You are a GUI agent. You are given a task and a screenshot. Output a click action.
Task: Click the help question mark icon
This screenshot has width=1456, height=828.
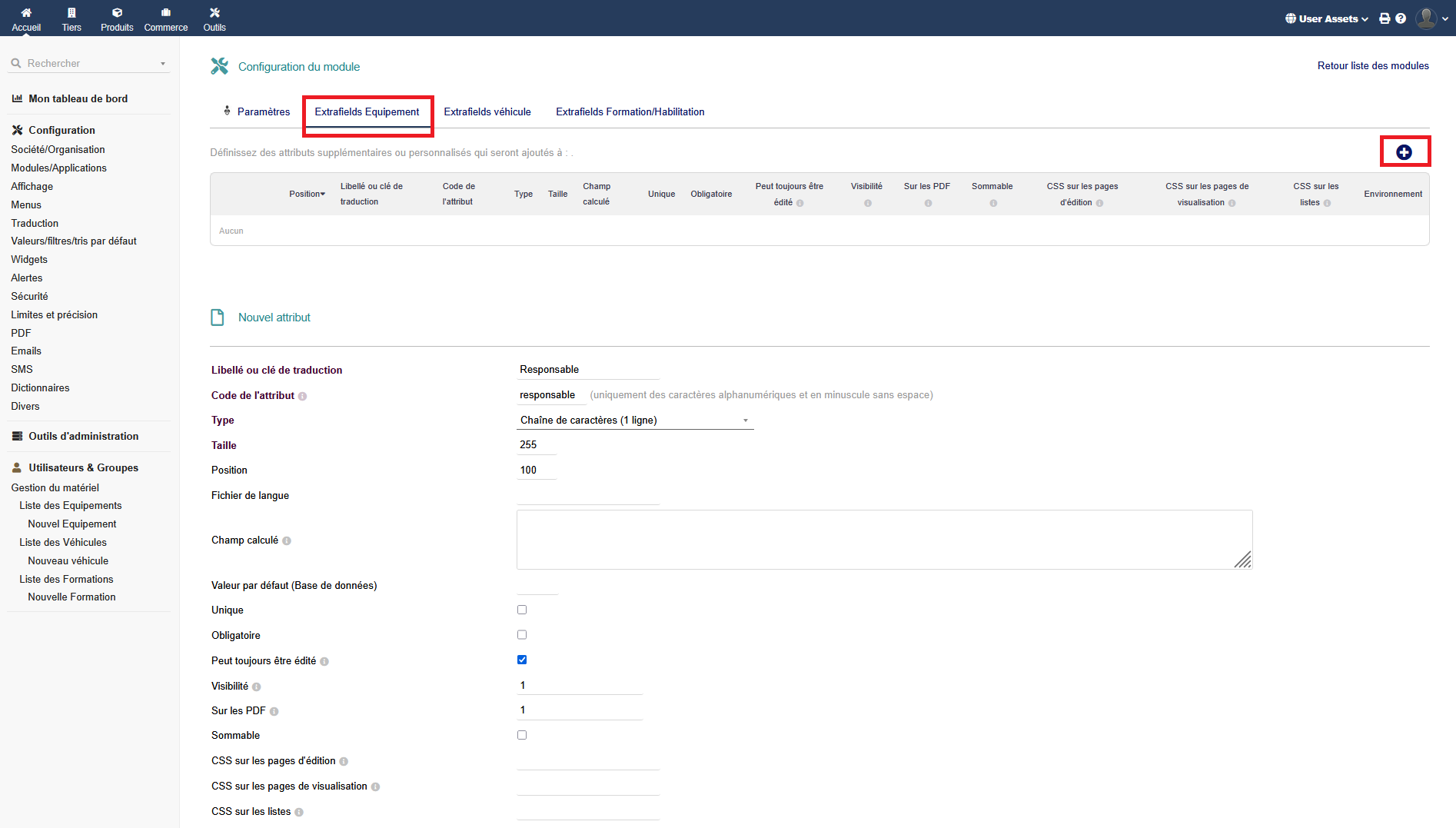tap(1401, 18)
